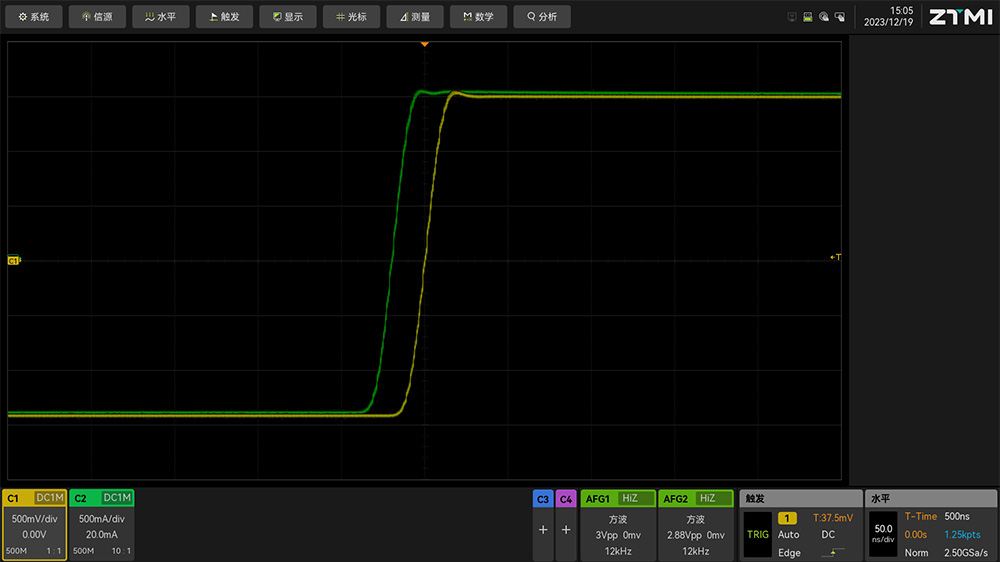Open the 测量 (Measure) menu

click(415, 17)
